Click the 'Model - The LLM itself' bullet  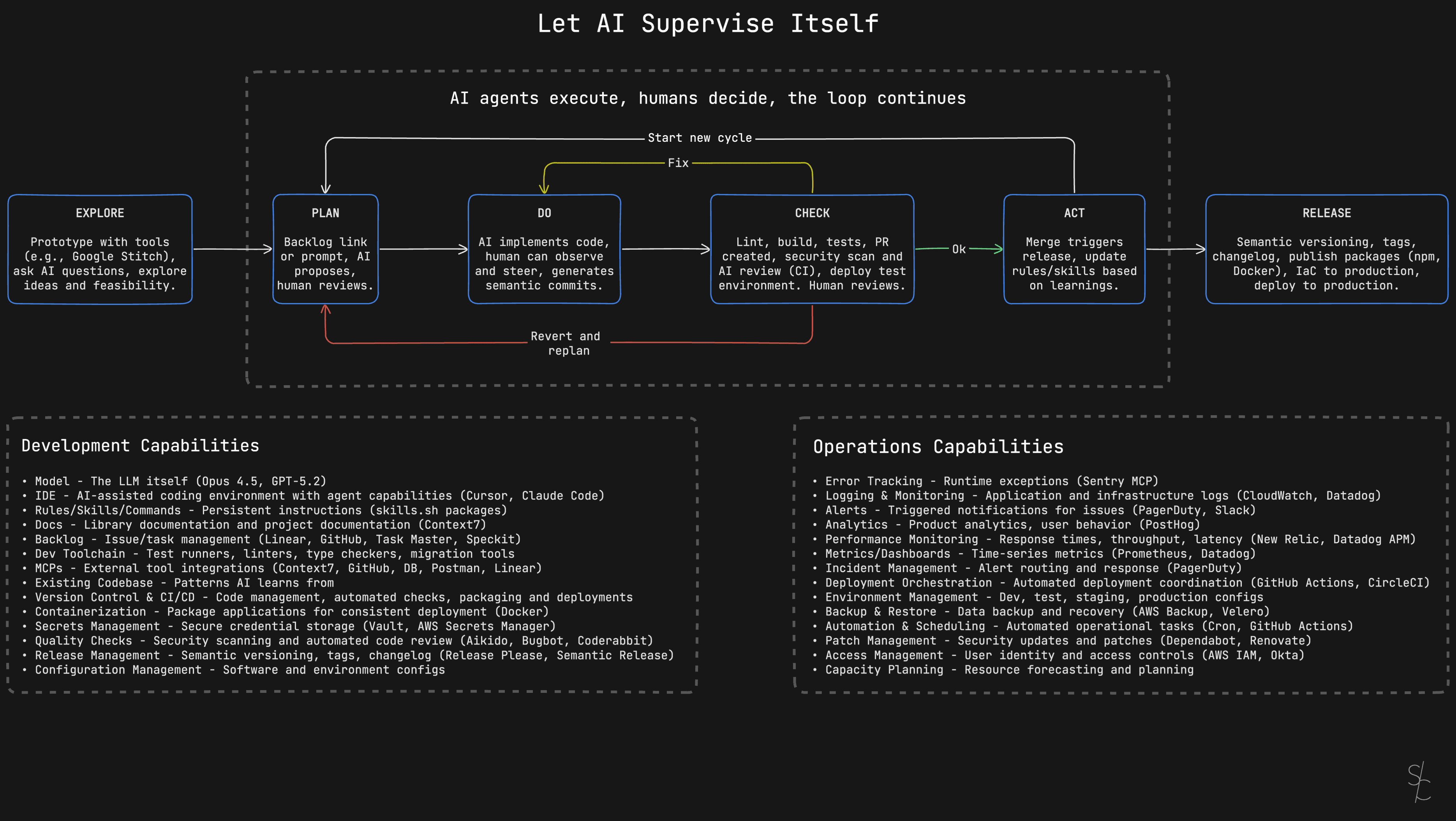180,481
